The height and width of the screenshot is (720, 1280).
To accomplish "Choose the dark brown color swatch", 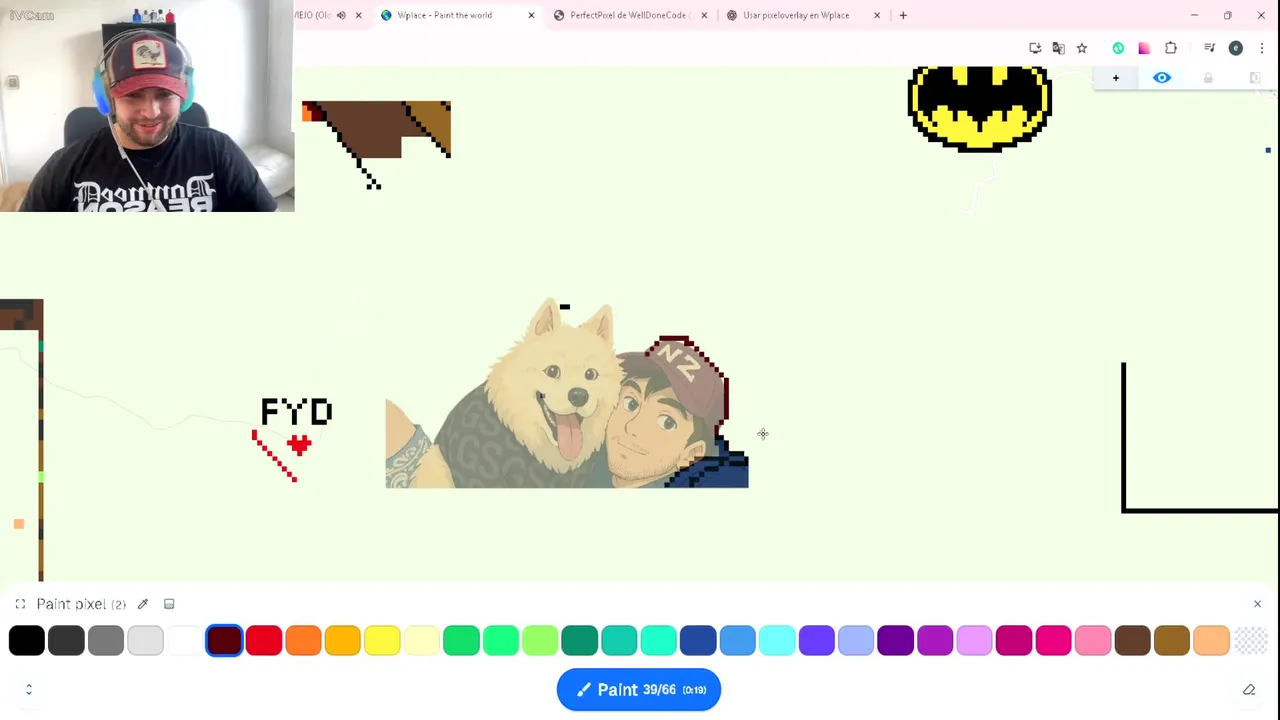I will coord(1133,640).
